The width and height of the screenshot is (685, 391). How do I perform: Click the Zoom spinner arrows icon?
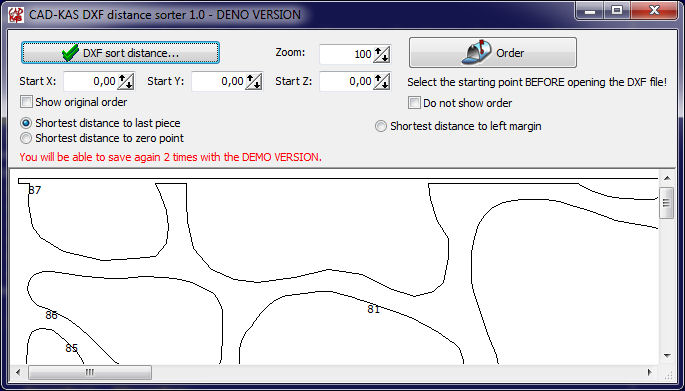(382, 54)
